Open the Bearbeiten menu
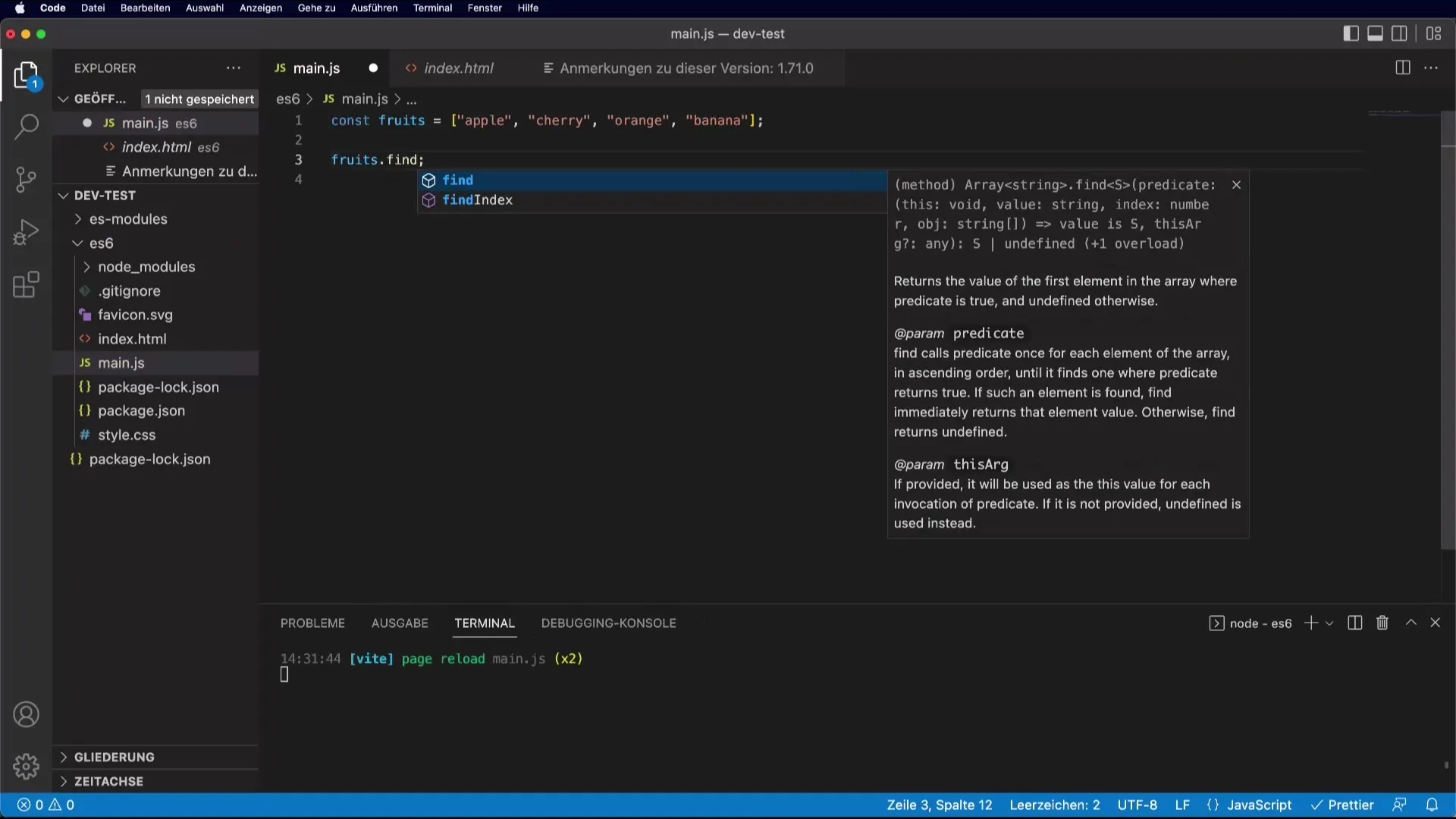Screen dimensions: 1456x819 pyautogui.click(x=145, y=8)
